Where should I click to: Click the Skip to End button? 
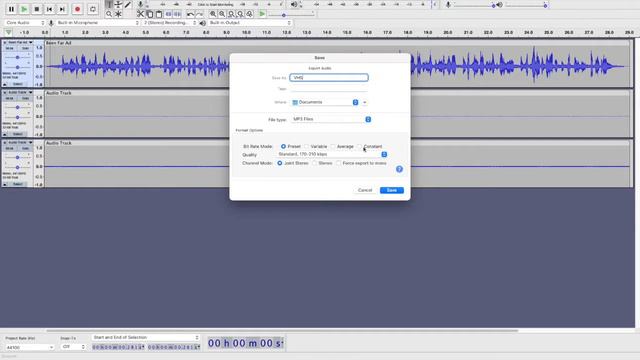pos(62,9)
